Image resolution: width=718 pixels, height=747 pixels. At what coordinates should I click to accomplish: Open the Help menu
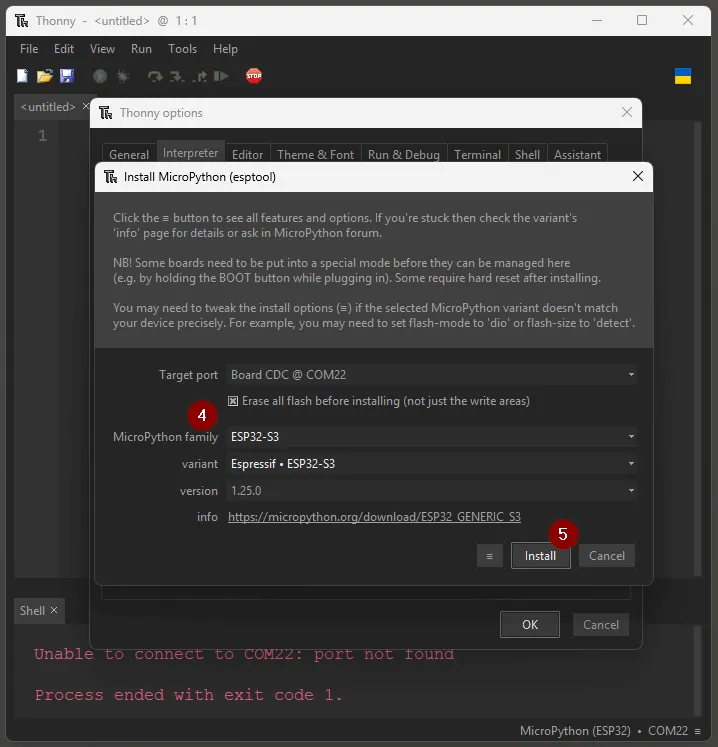coord(225,49)
